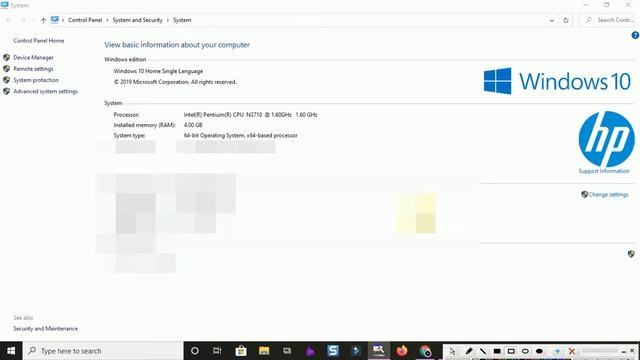Click the shield icon beside Remote settings
Screen dimensions: 640x360
6,69
